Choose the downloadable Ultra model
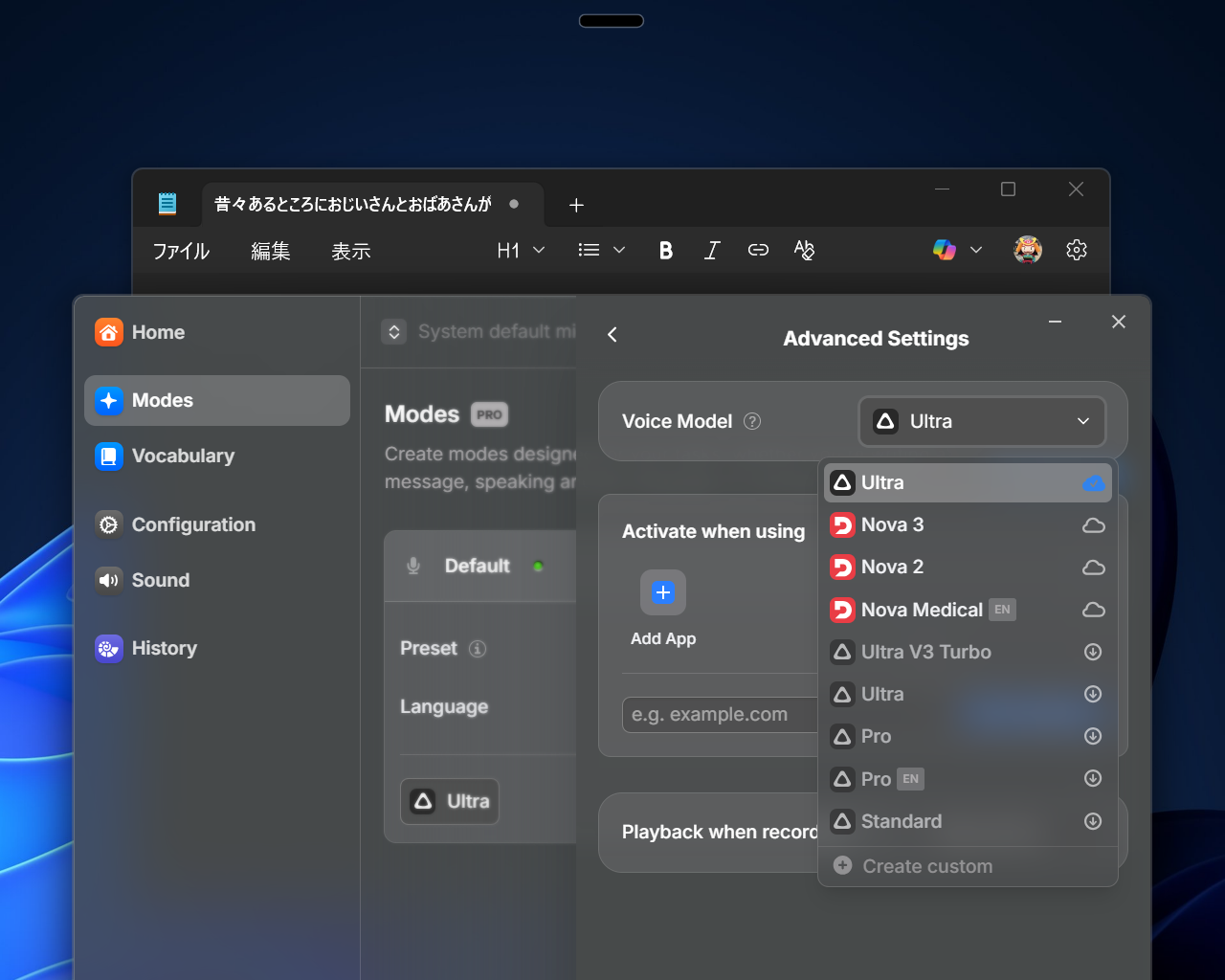The image size is (1225, 980). tap(968, 694)
